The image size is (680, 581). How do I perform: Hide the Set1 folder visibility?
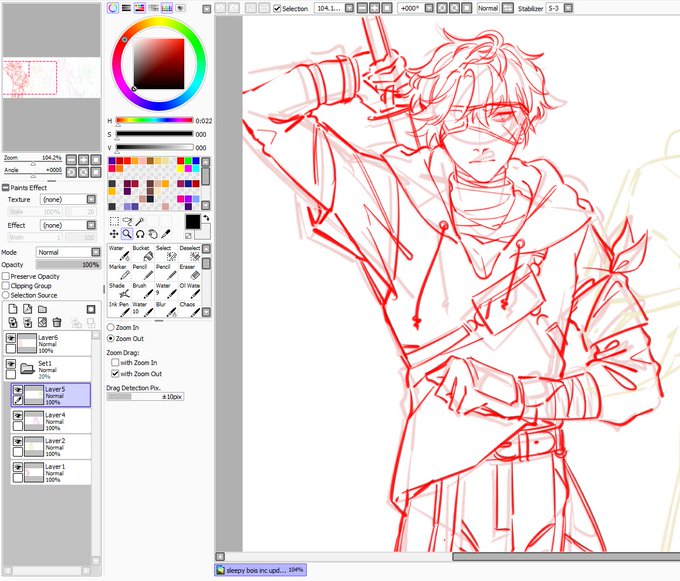pos(11,363)
